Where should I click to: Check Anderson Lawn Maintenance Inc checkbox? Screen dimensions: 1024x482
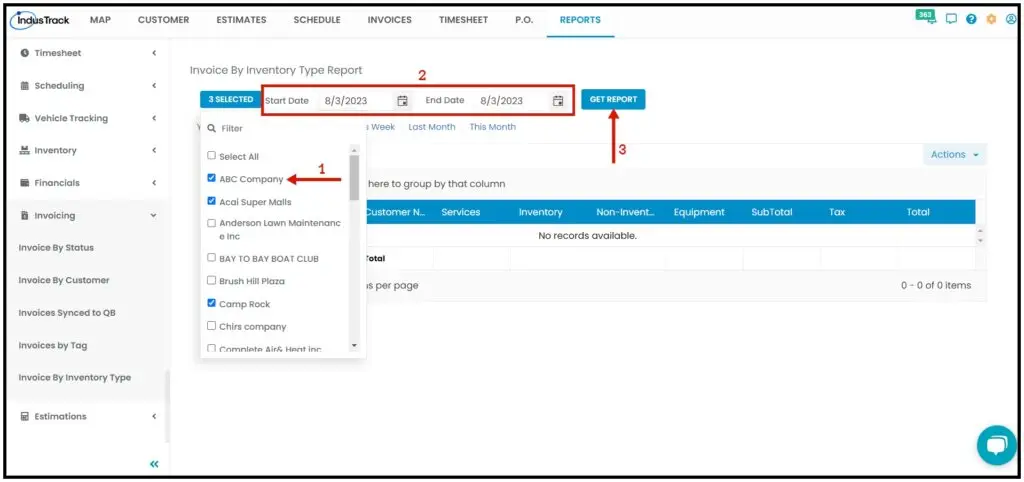[211, 223]
